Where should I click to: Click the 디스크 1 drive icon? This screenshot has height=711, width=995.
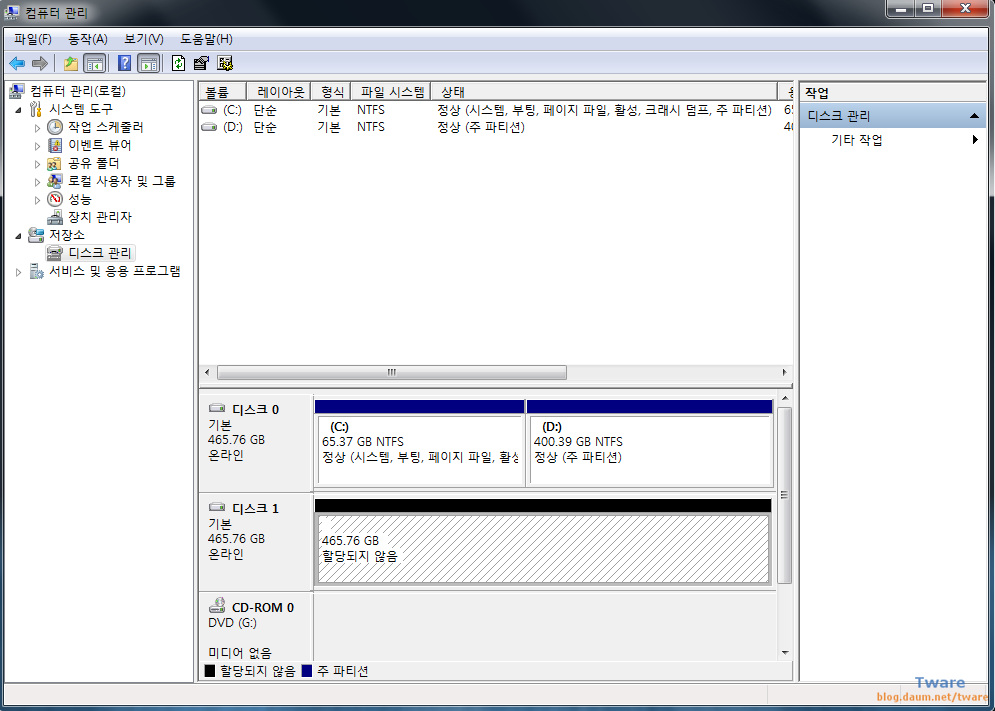(218, 507)
